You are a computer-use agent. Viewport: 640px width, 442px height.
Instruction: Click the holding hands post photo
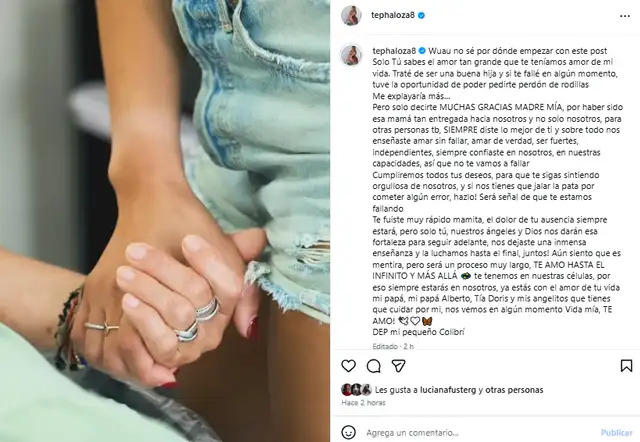(x=165, y=221)
